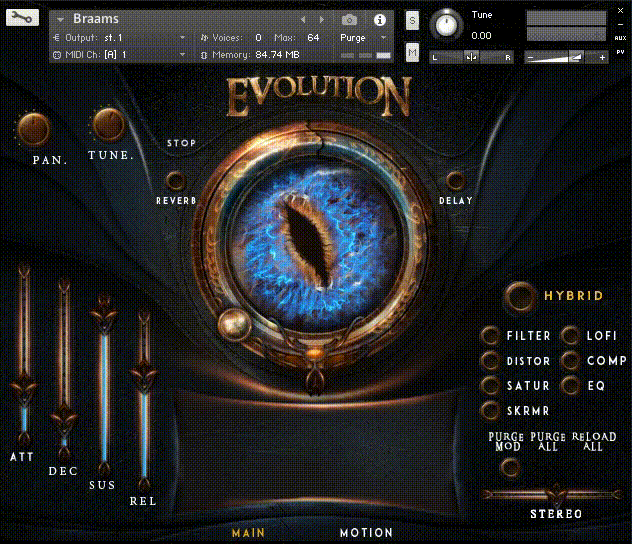Enable the FILTER effect
Image resolution: width=632 pixels, height=544 pixels.
[491, 335]
